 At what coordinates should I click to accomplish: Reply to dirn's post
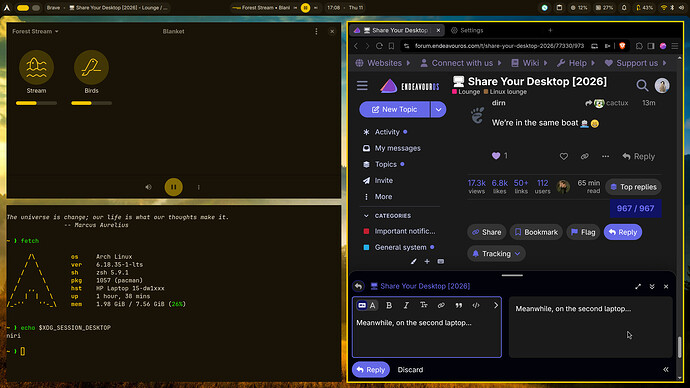pos(639,156)
